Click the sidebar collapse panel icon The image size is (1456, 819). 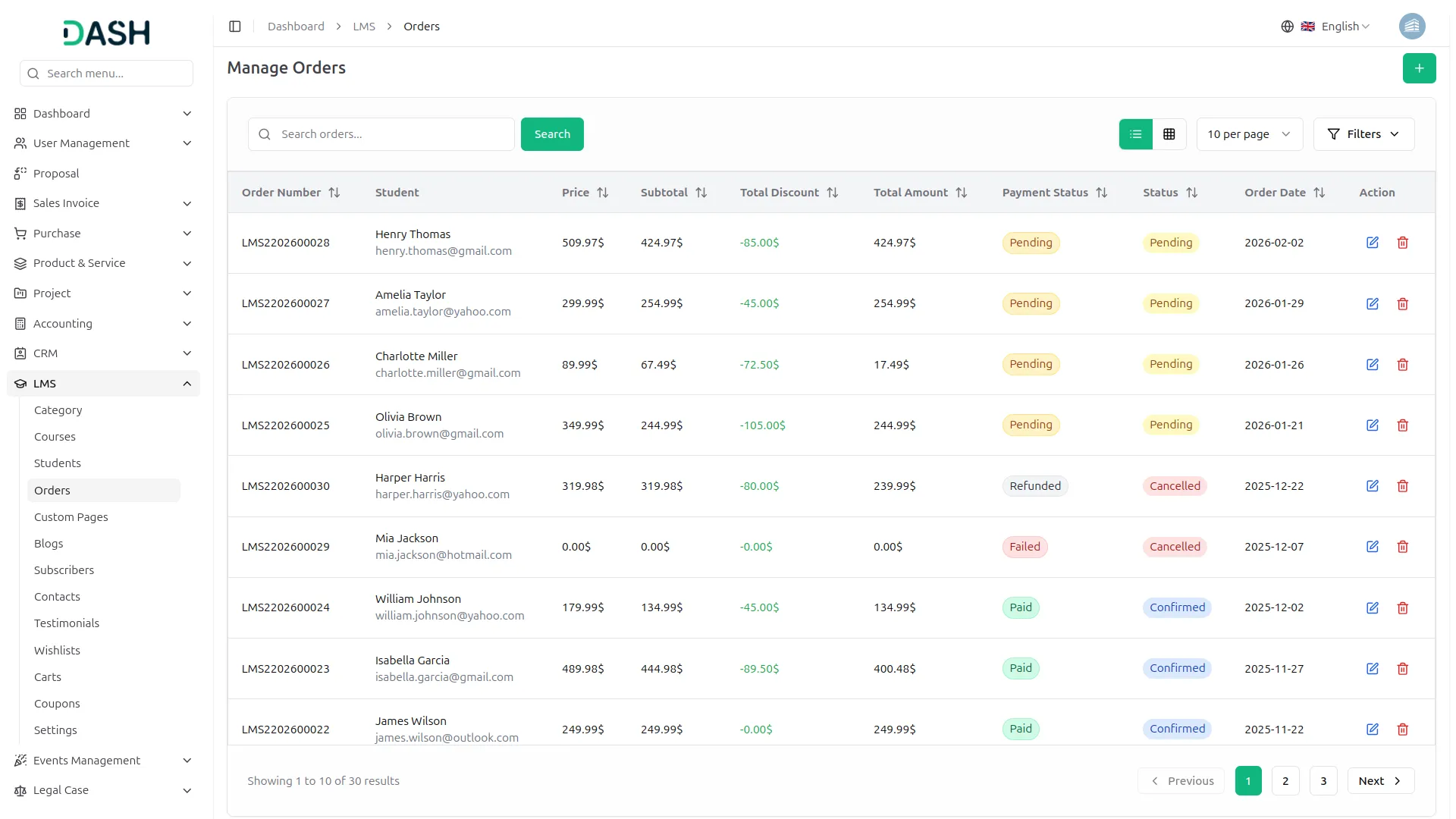tap(235, 27)
